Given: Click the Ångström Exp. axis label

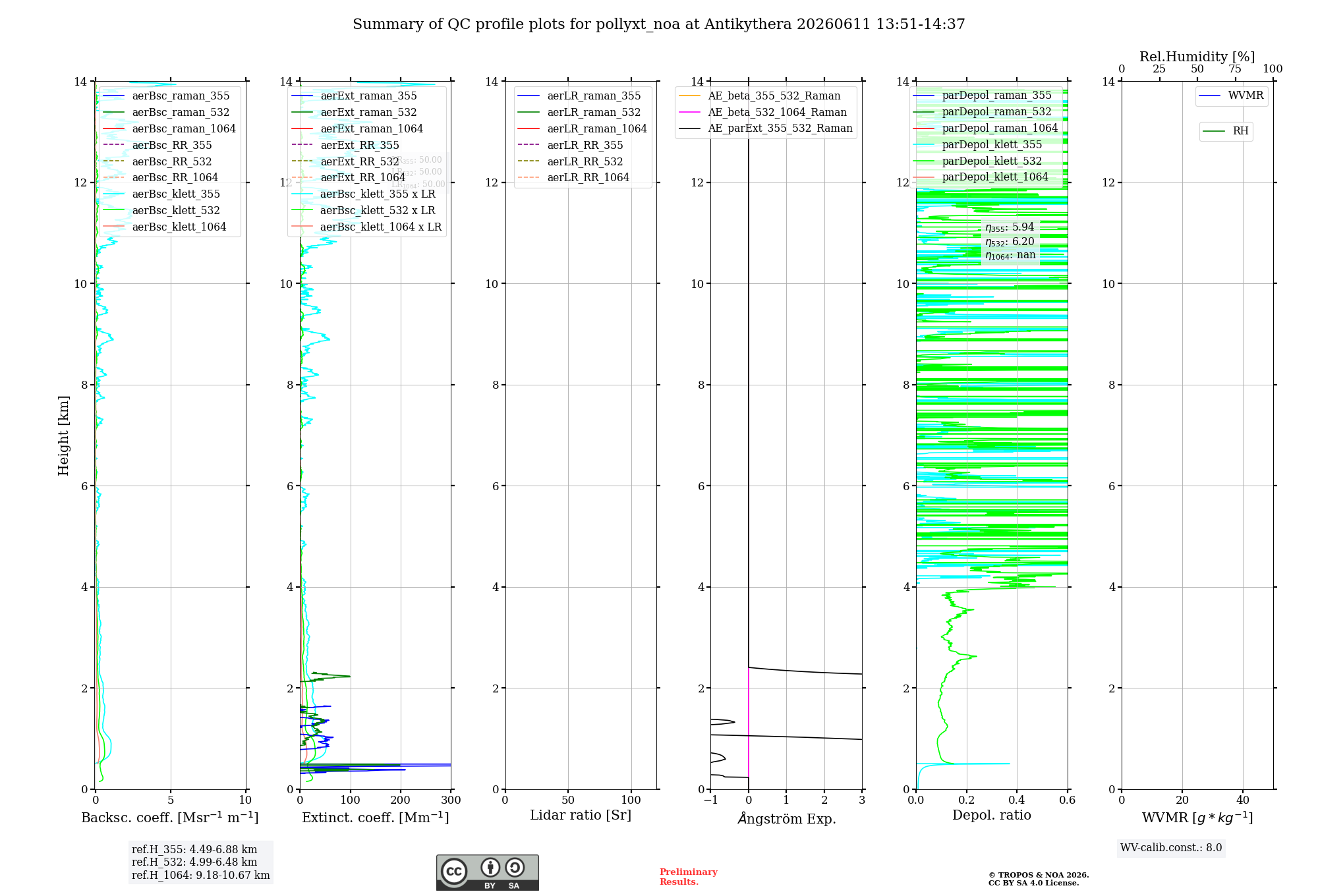Looking at the screenshot, I should point(786,818).
